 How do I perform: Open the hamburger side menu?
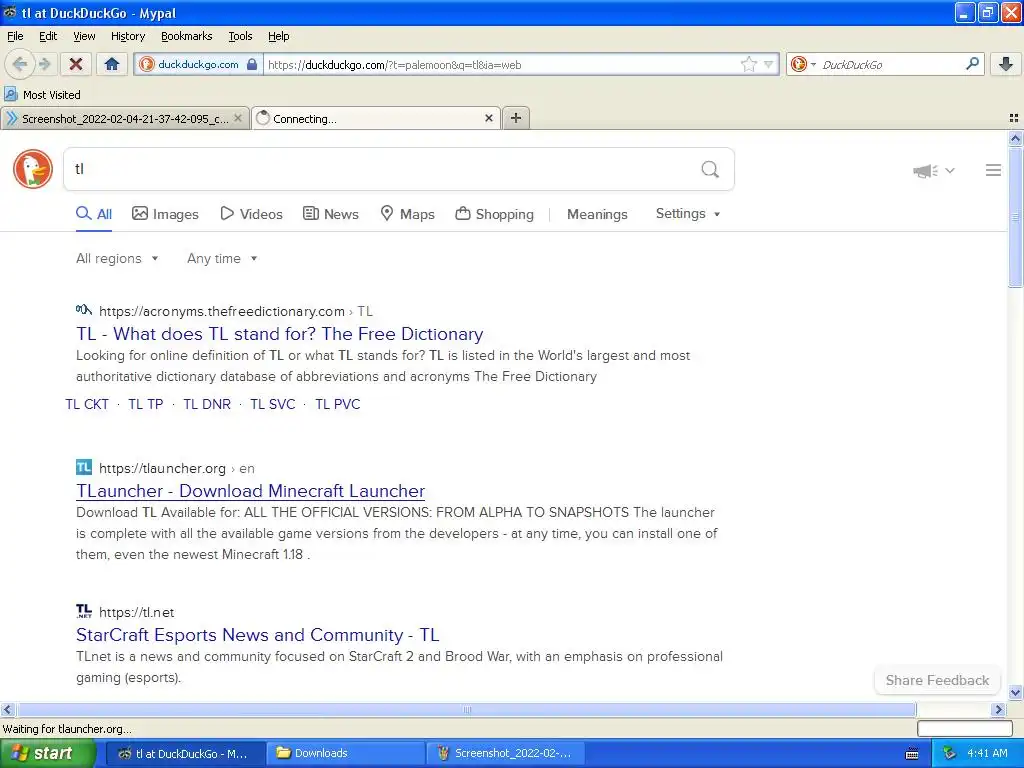click(993, 170)
